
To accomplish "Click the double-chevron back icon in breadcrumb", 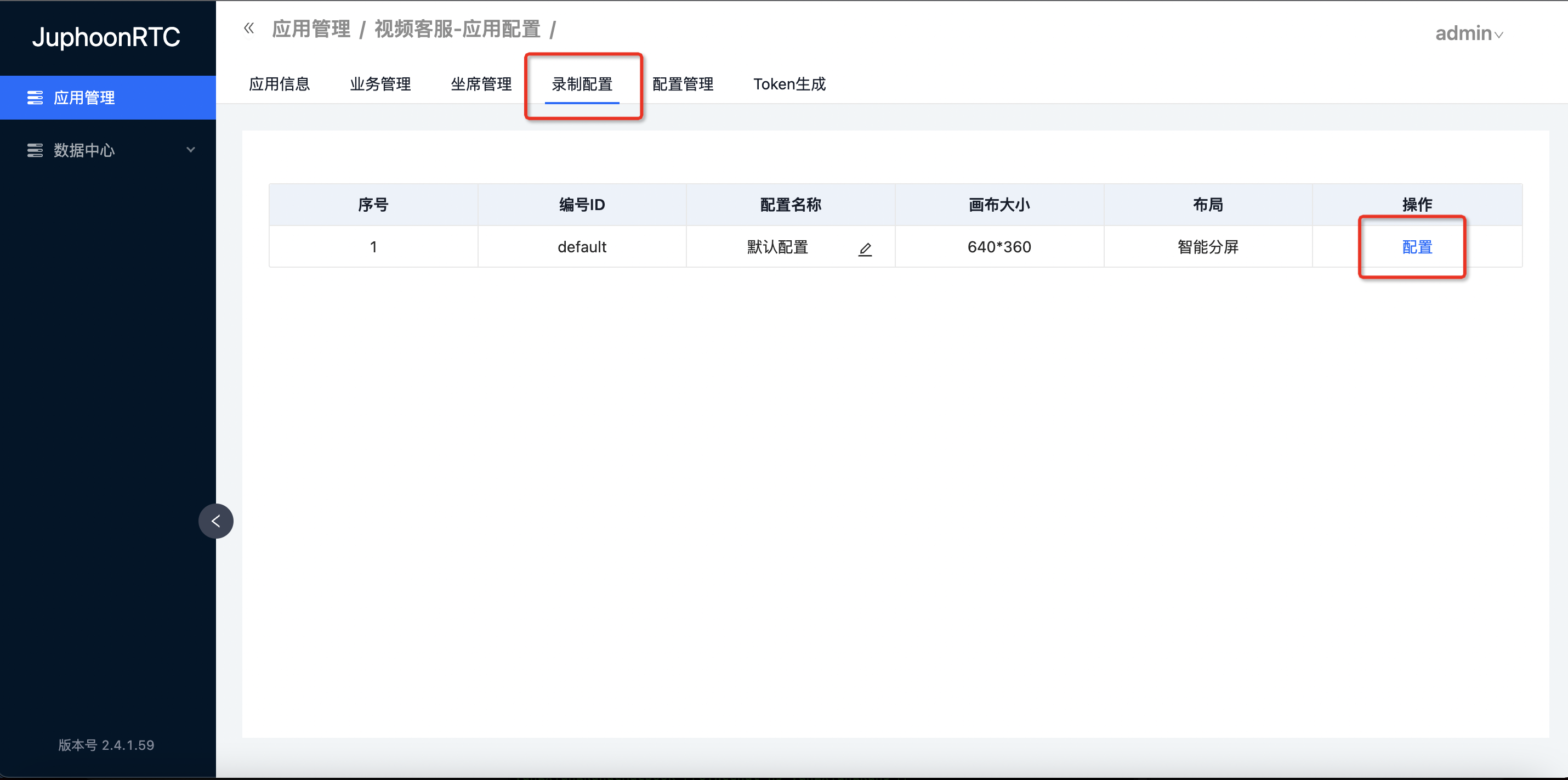I will point(249,28).
